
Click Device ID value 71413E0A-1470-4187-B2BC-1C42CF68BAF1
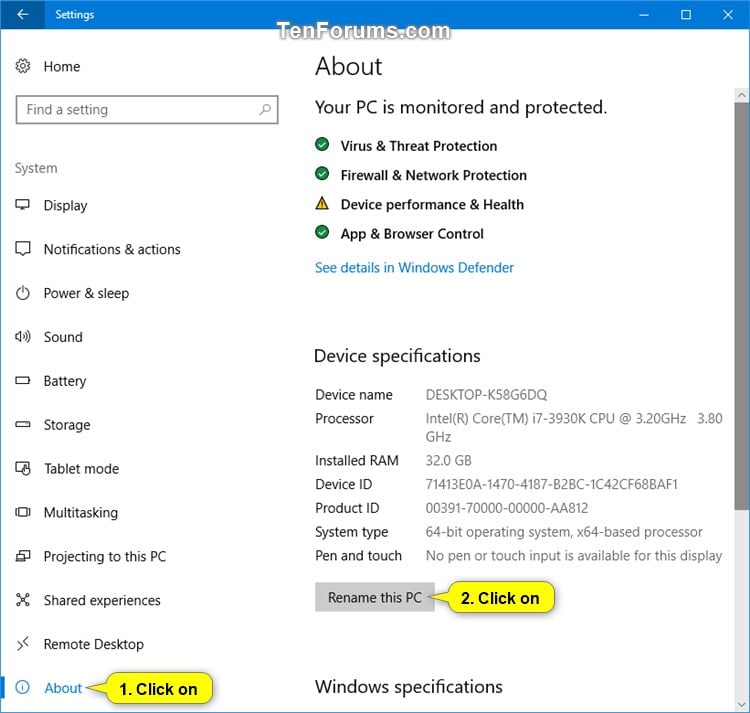(551, 484)
